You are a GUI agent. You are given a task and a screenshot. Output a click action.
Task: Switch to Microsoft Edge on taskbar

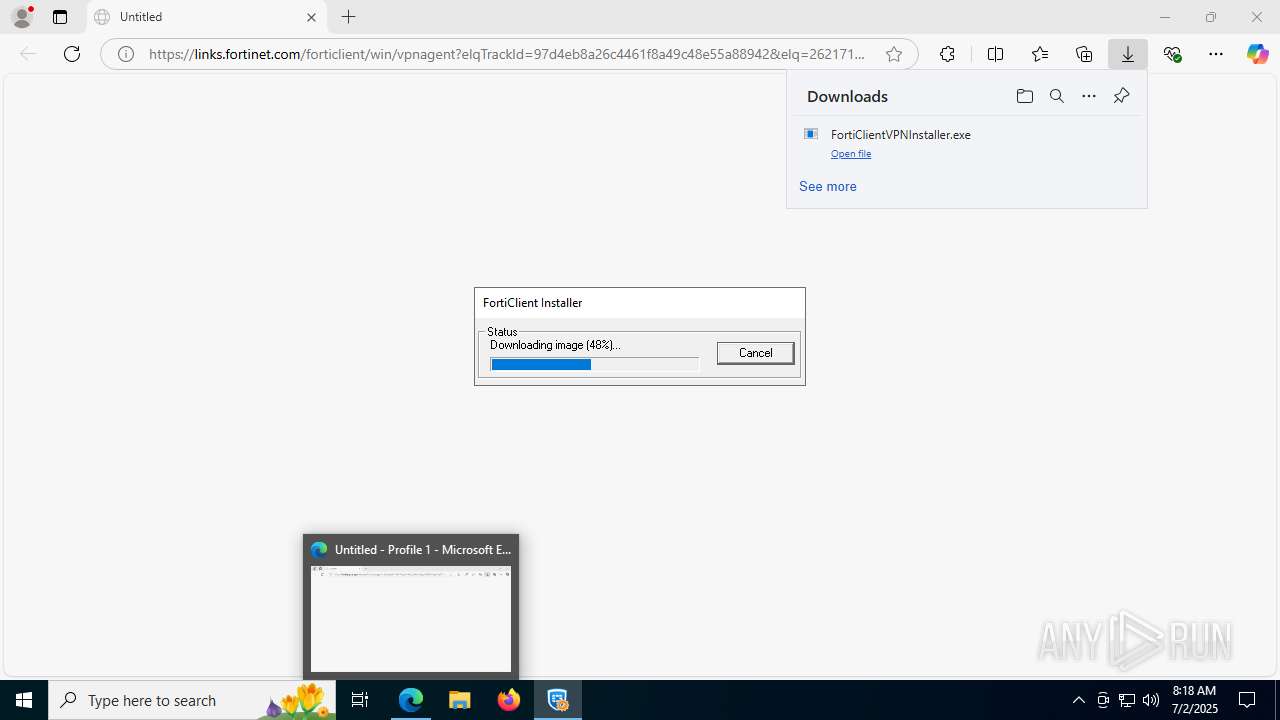(411, 700)
